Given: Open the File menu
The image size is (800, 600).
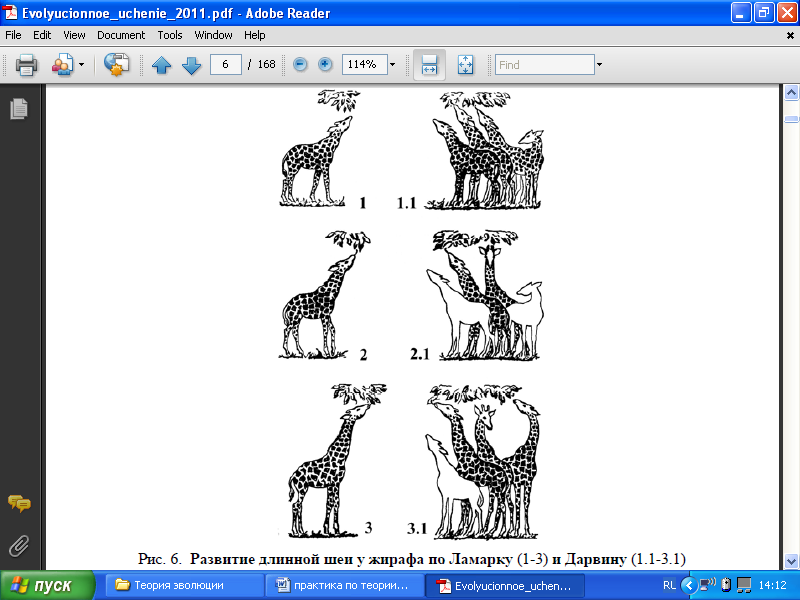Looking at the screenshot, I should click(13, 35).
